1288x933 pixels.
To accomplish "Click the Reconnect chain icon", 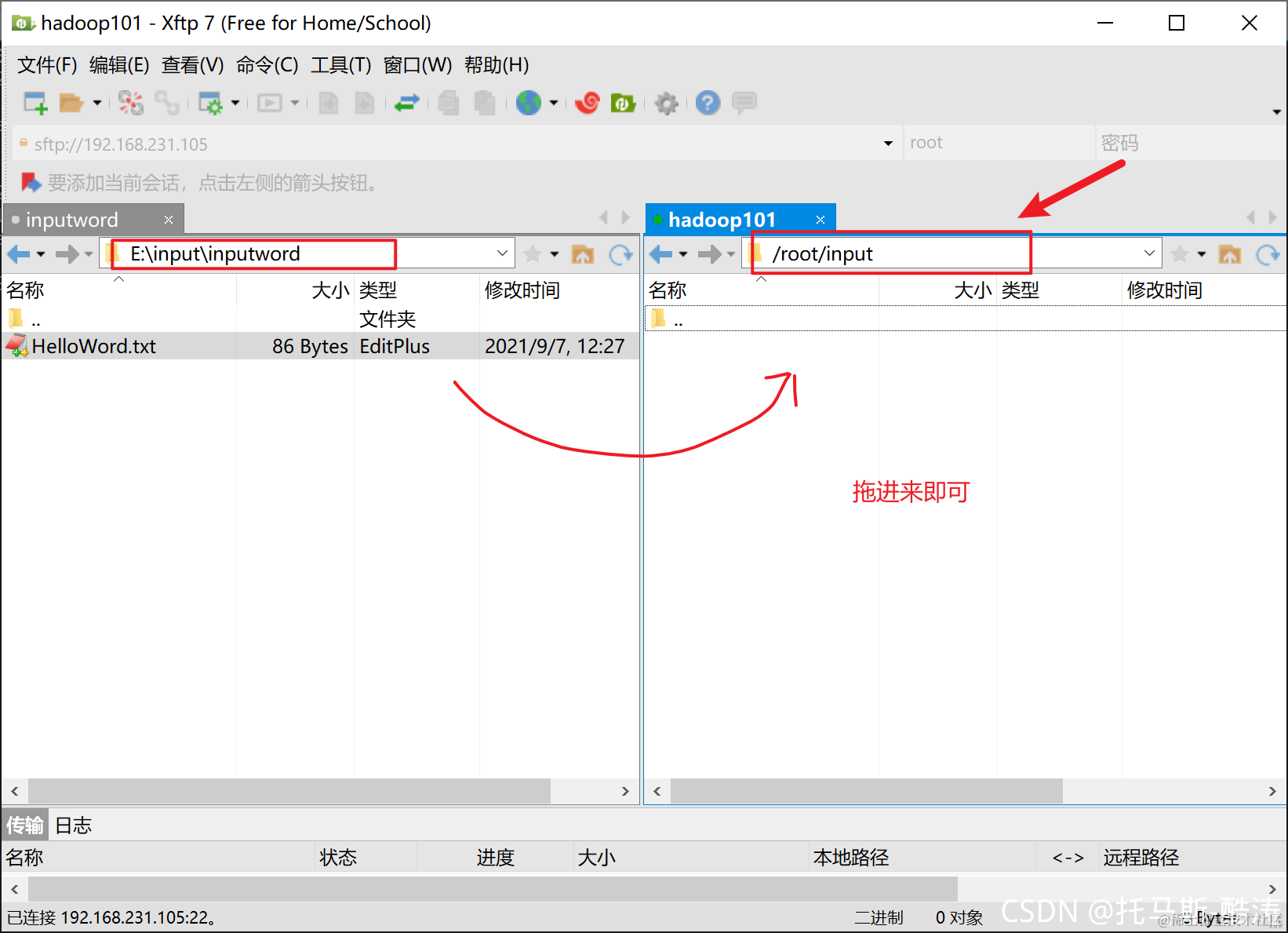I will (167, 103).
